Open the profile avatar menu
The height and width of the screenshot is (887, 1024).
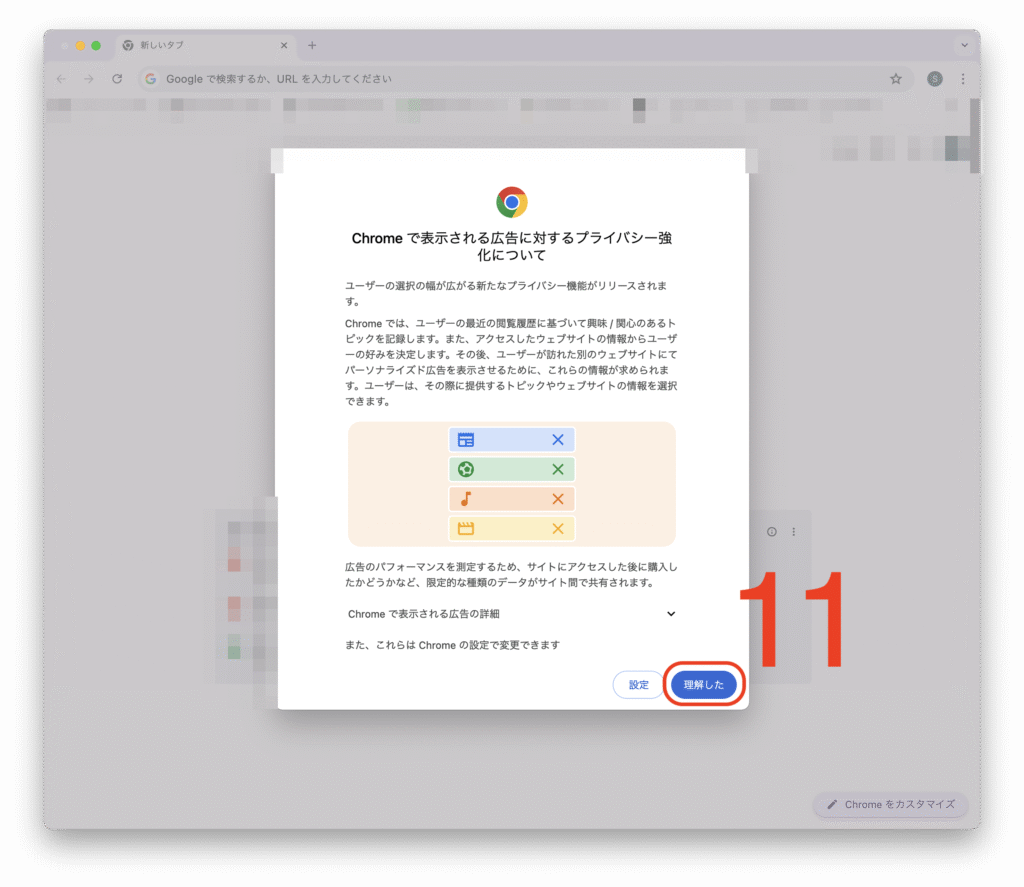935,79
